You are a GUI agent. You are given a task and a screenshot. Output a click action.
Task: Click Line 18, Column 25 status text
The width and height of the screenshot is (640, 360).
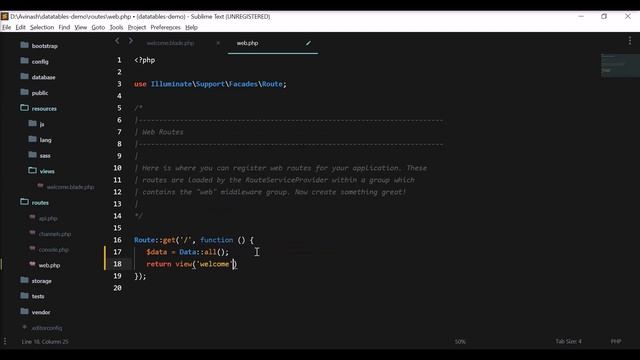point(45,342)
